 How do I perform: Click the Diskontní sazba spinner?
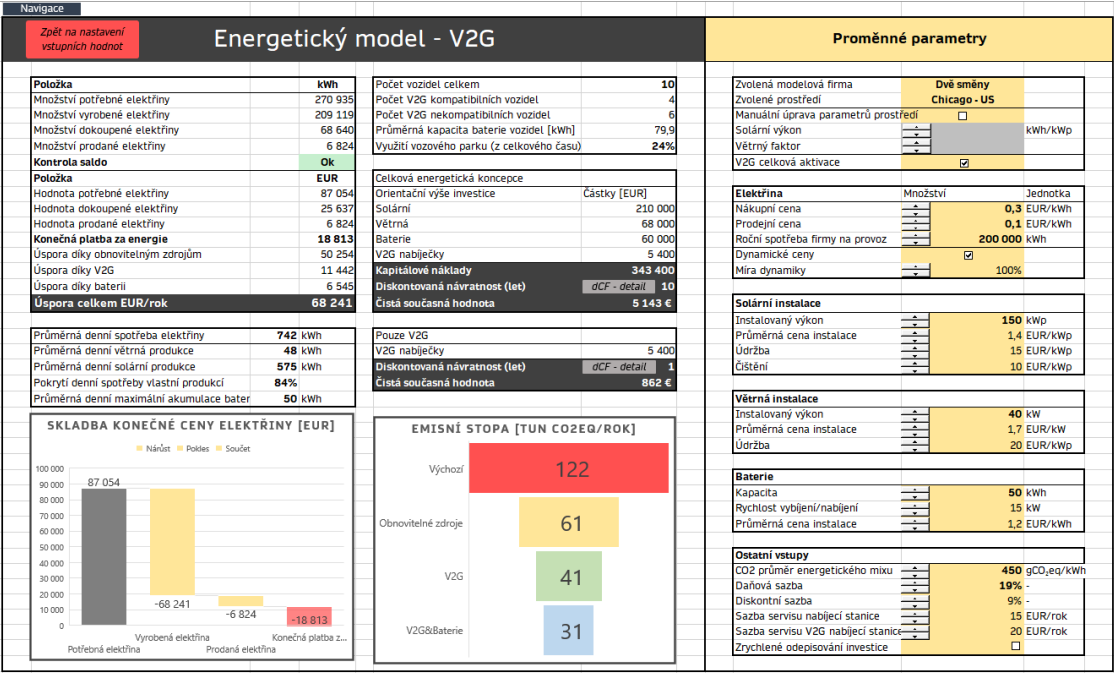(x=916, y=601)
